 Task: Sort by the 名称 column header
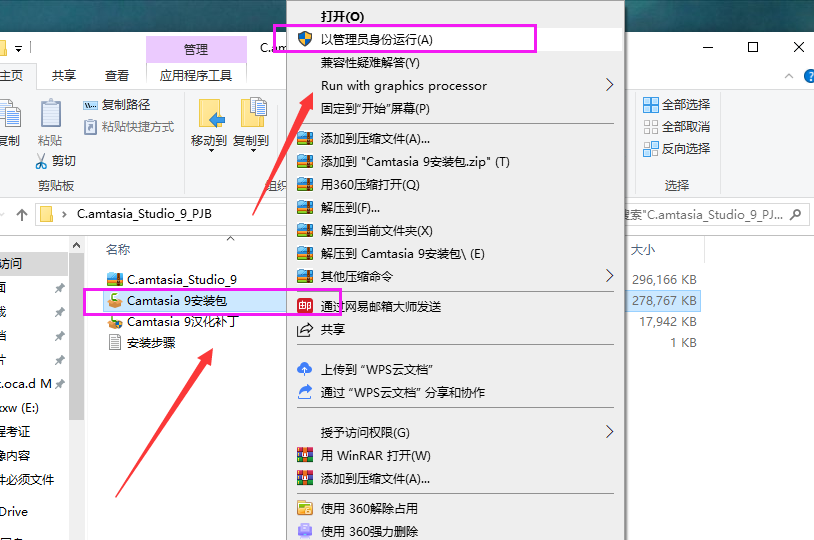coord(118,250)
